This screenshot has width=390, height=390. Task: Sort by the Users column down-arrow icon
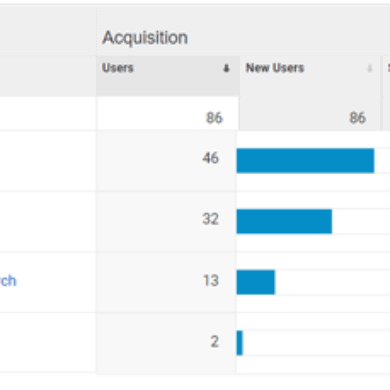[226, 68]
